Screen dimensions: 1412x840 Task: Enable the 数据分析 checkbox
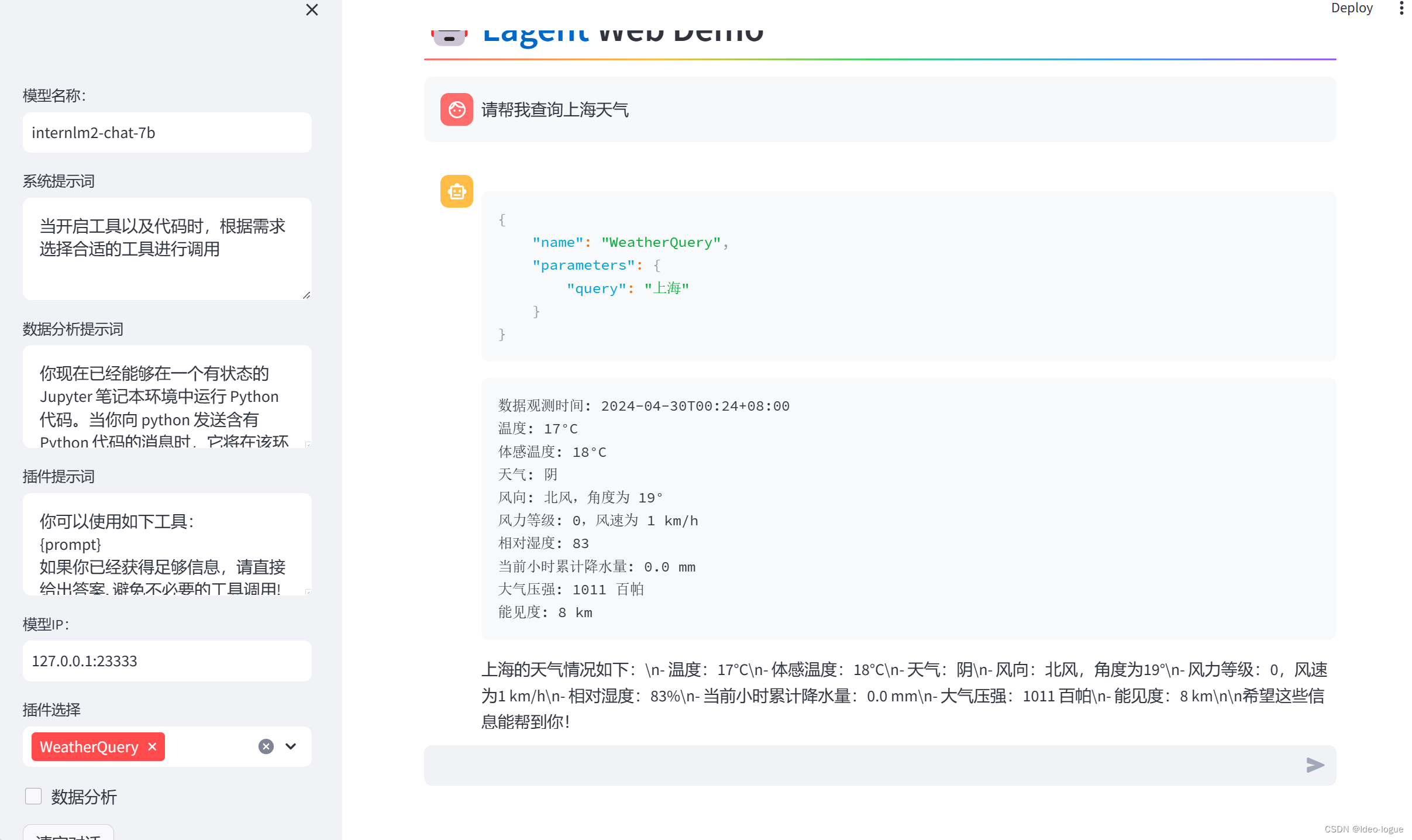click(33, 796)
